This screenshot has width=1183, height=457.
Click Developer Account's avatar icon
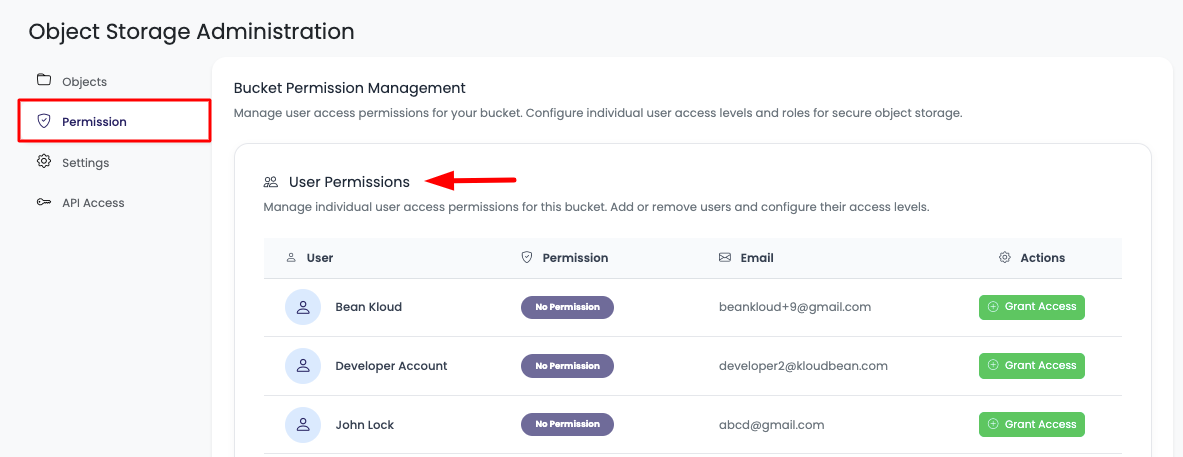point(303,366)
